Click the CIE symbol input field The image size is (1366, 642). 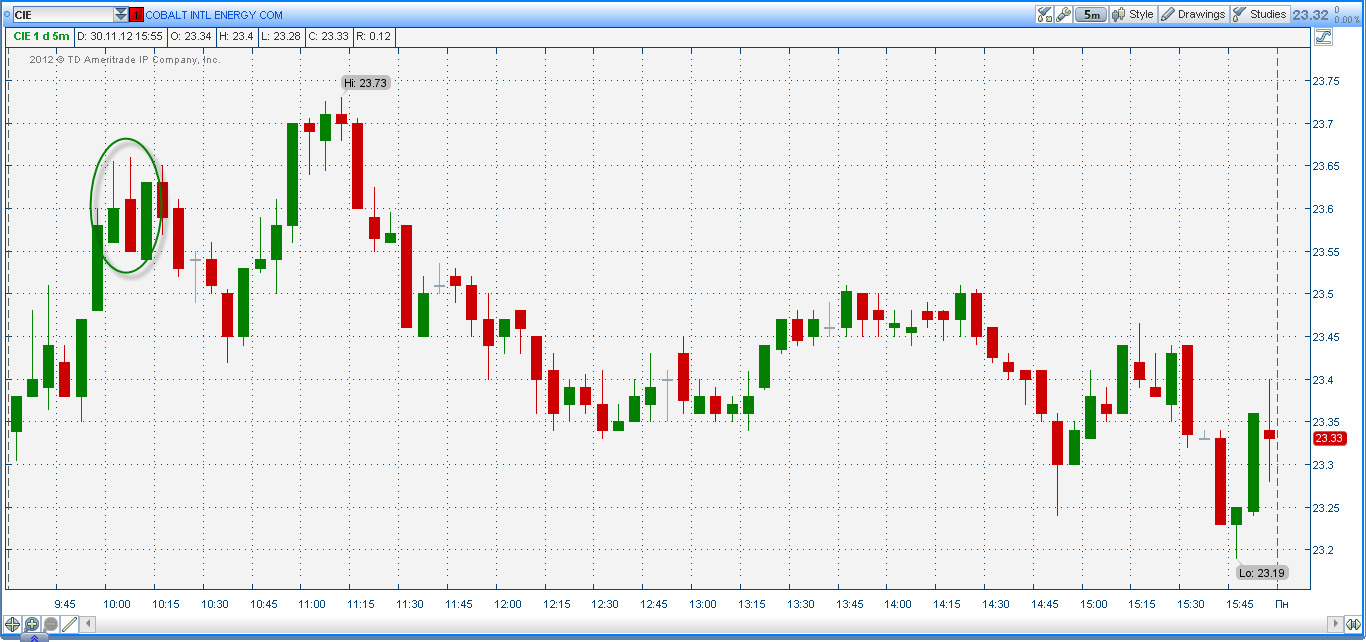tap(63, 15)
